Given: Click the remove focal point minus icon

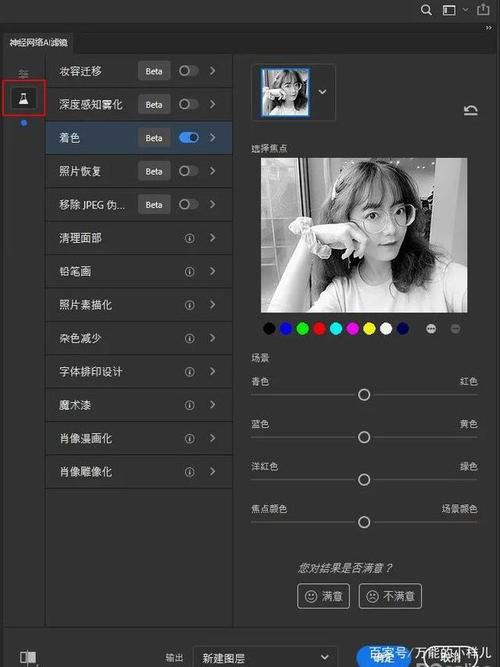Looking at the screenshot, I should [x=455, y=329].
